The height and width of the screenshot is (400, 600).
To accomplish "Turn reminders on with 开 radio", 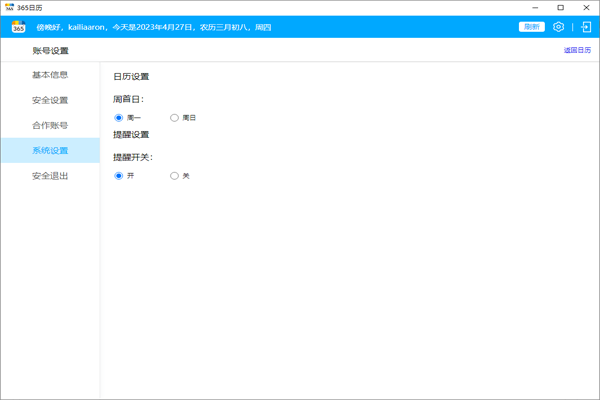I will point(119,176).
